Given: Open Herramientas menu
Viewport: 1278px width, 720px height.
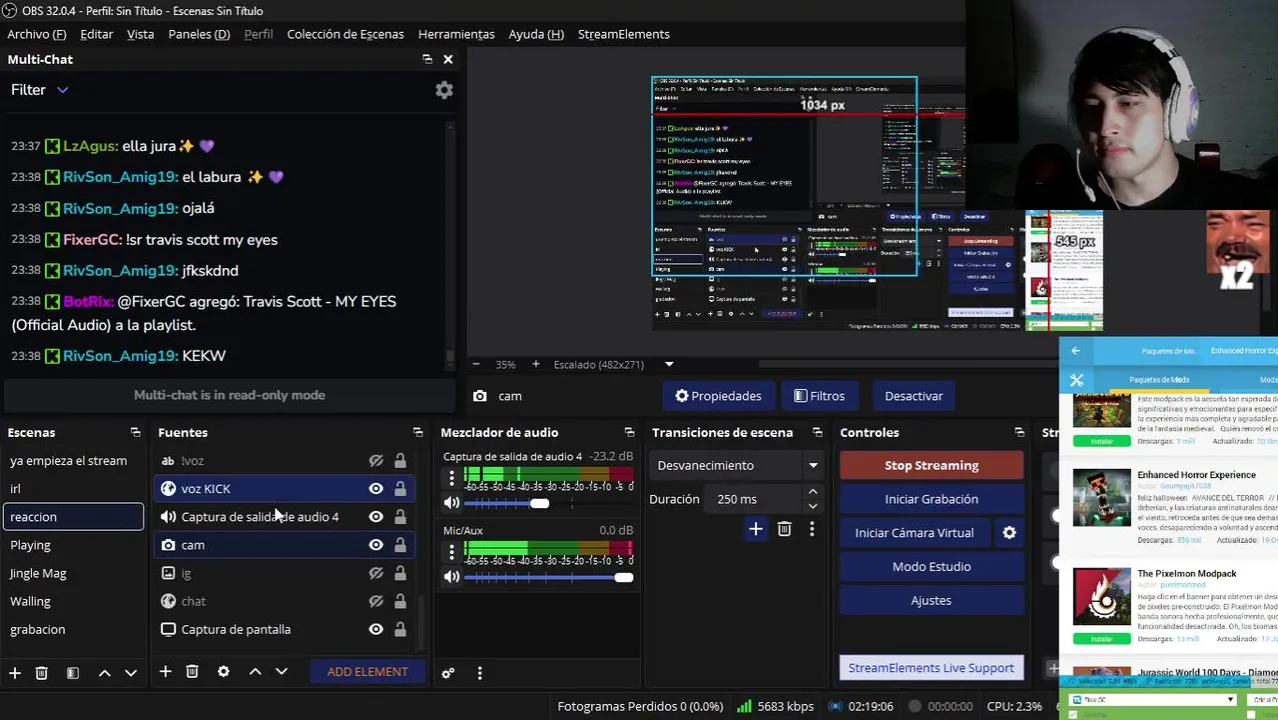Looking at the screenshot, I should pyautogui.click(x=456, y=34).
